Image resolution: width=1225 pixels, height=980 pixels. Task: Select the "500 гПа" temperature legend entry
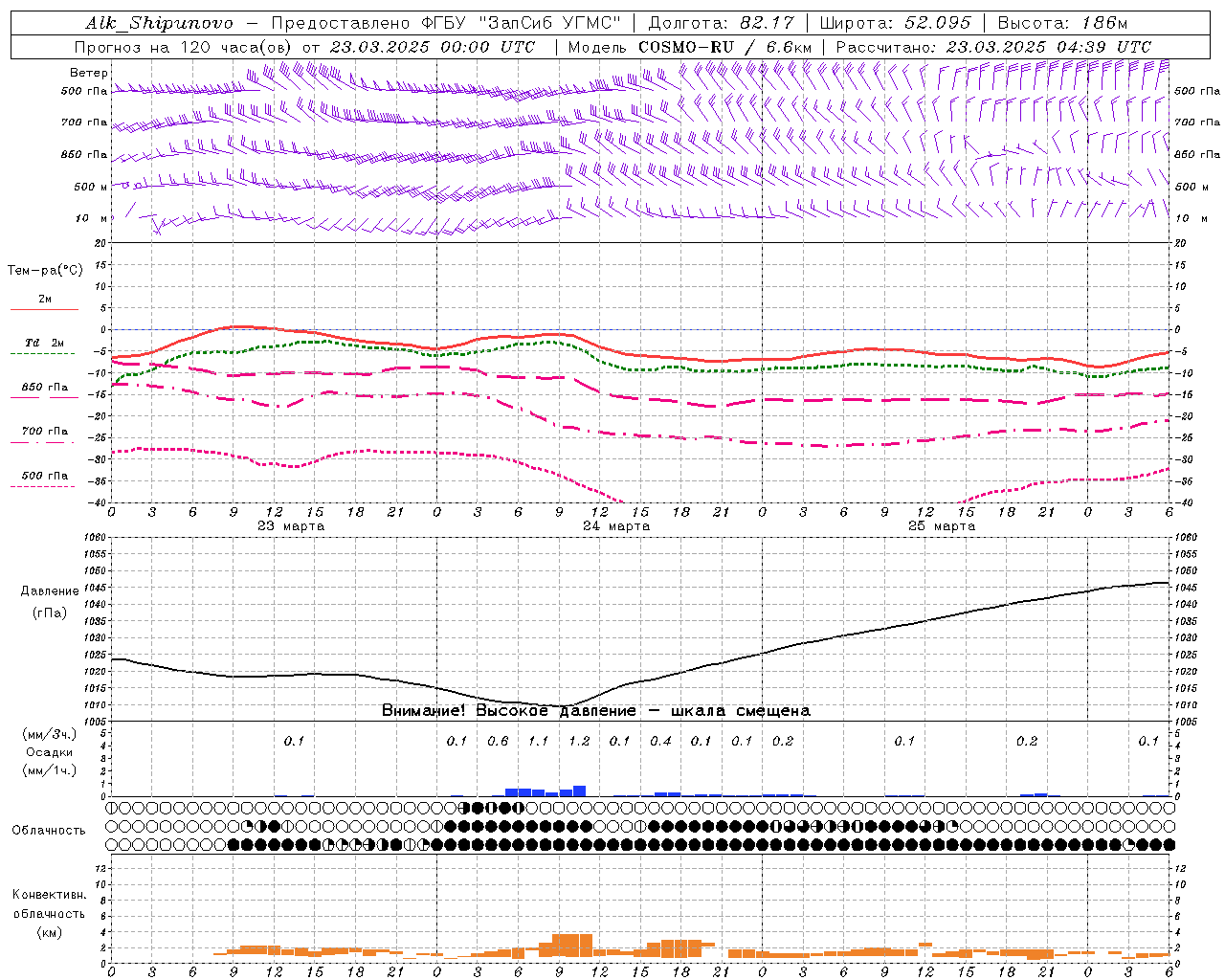[45, 476]
